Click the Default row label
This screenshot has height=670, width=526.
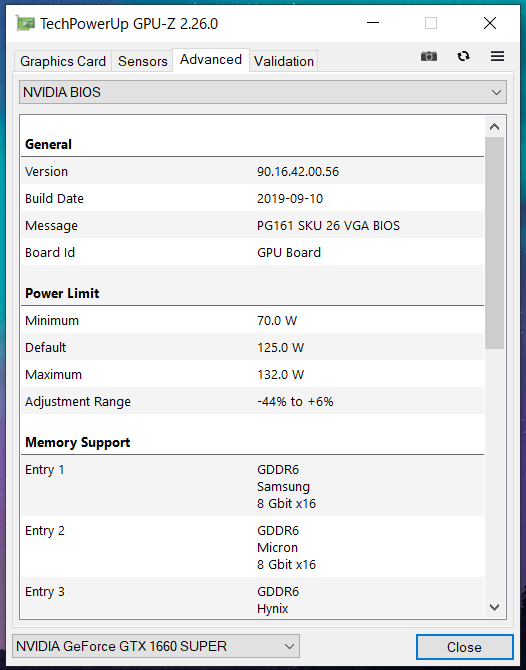pyautogui.click(x=45, y=347)
